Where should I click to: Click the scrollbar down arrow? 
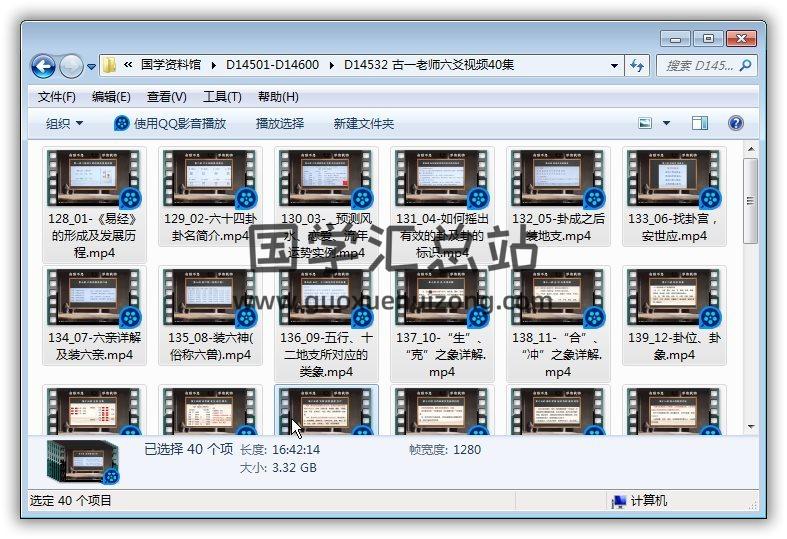pyautogui.click(x=751, y=427)
